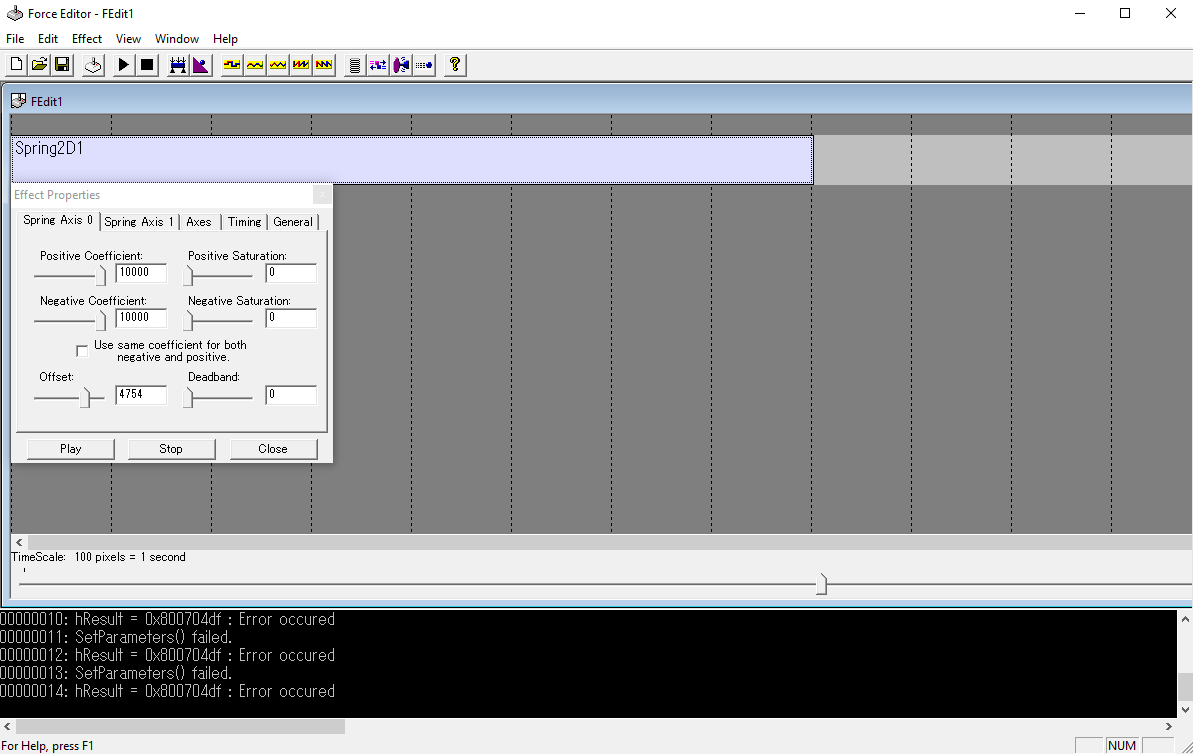Click the Negative Coefficient value field
1193x754 pixels.
pyautogui.click(x=141, y=317)
